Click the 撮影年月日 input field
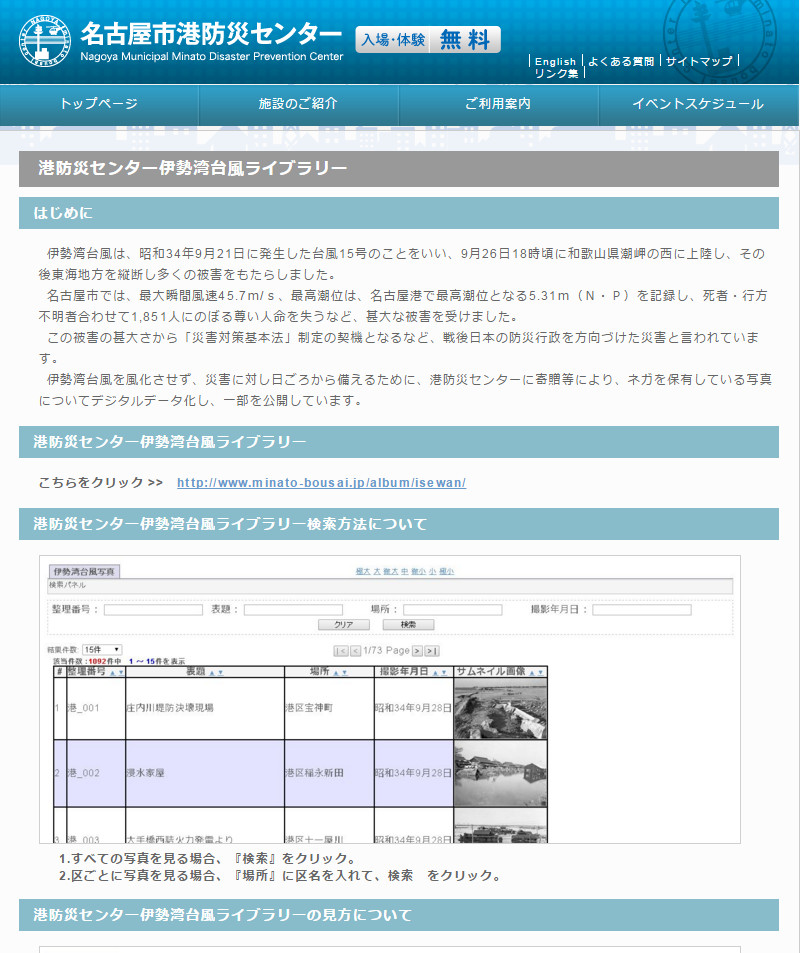 click(x=642, y=610)
